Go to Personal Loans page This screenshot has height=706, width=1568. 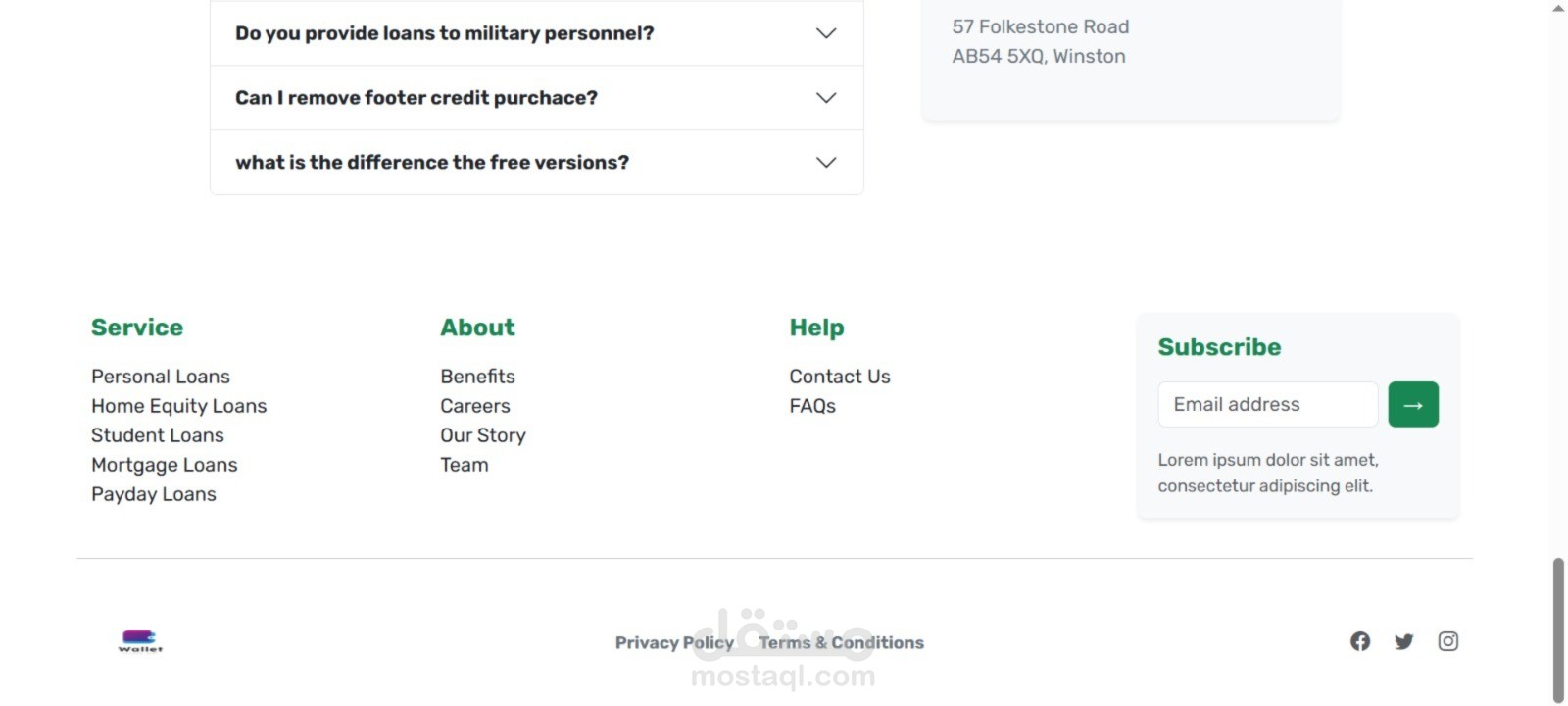coord(161,377)
